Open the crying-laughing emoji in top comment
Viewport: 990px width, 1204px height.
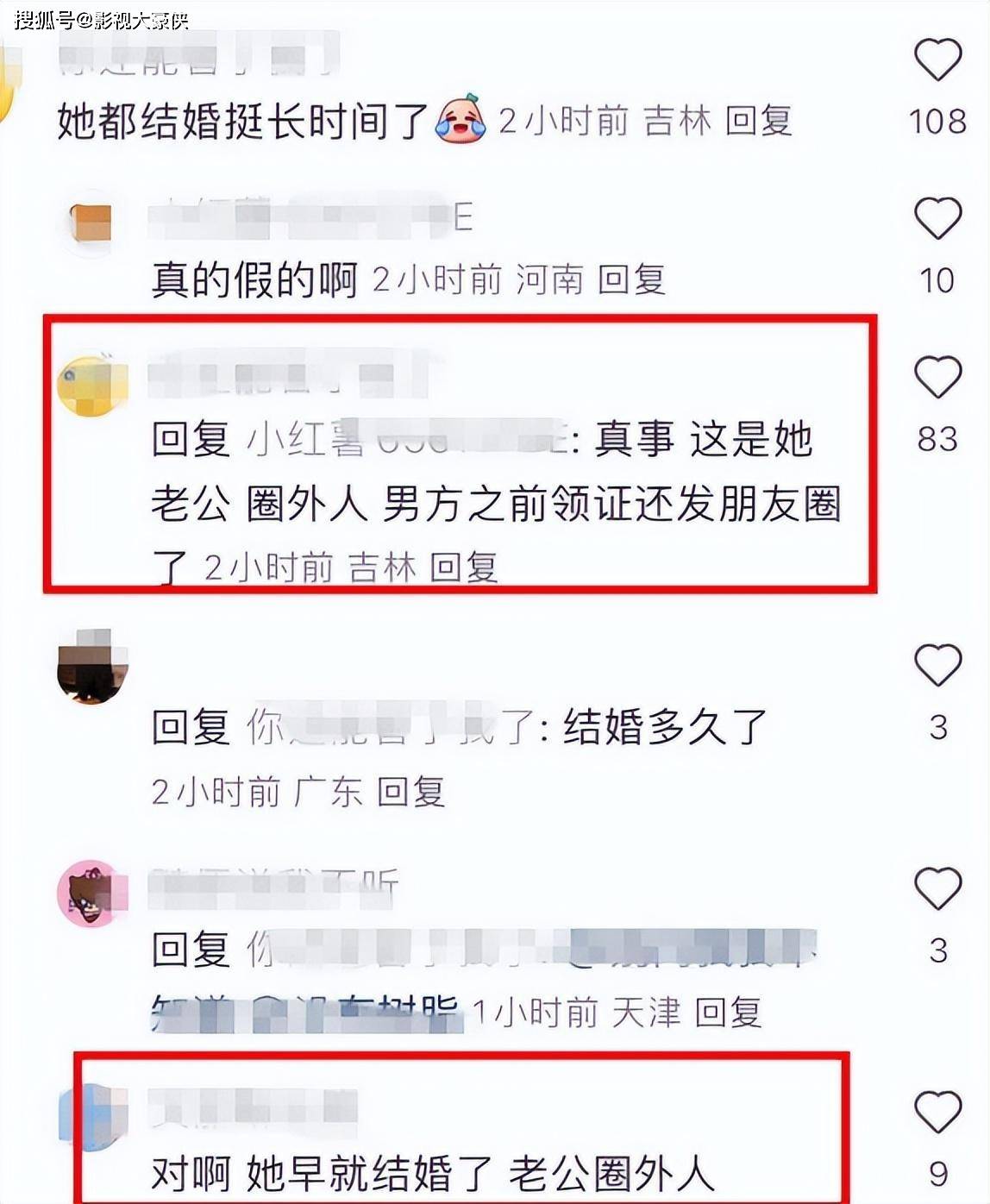tap(461, 119)
